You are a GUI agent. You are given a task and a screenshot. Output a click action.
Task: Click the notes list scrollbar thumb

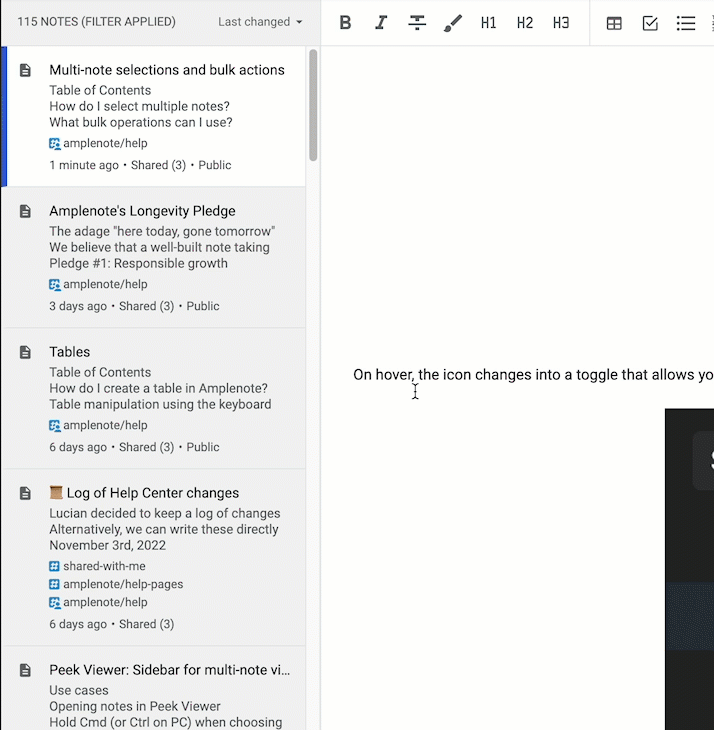tap(313, 105)
